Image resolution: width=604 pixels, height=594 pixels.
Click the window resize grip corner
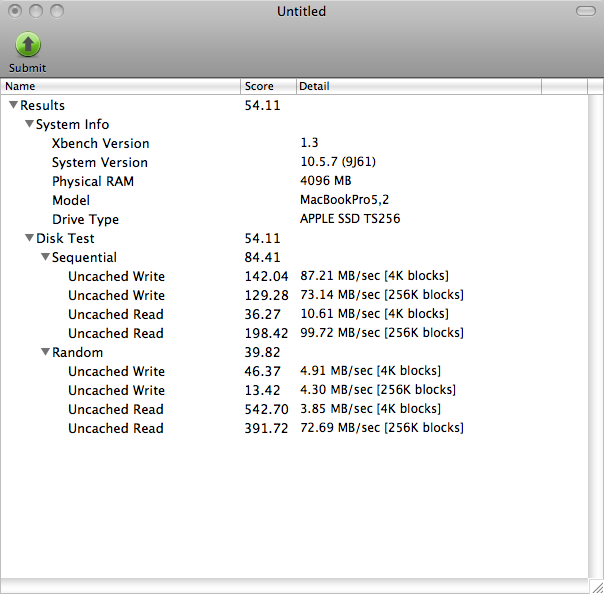[x=597, y=587]
